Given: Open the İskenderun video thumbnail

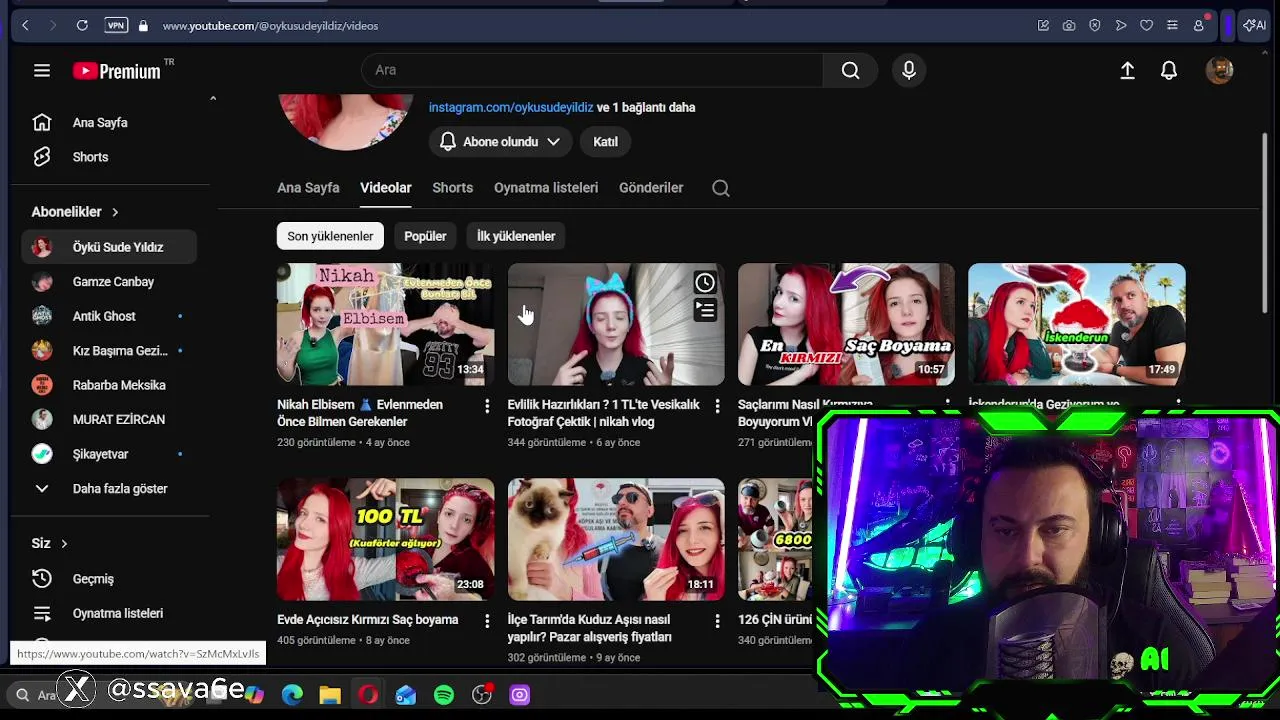Looking at the screenshot, I should coord(1077,324).
